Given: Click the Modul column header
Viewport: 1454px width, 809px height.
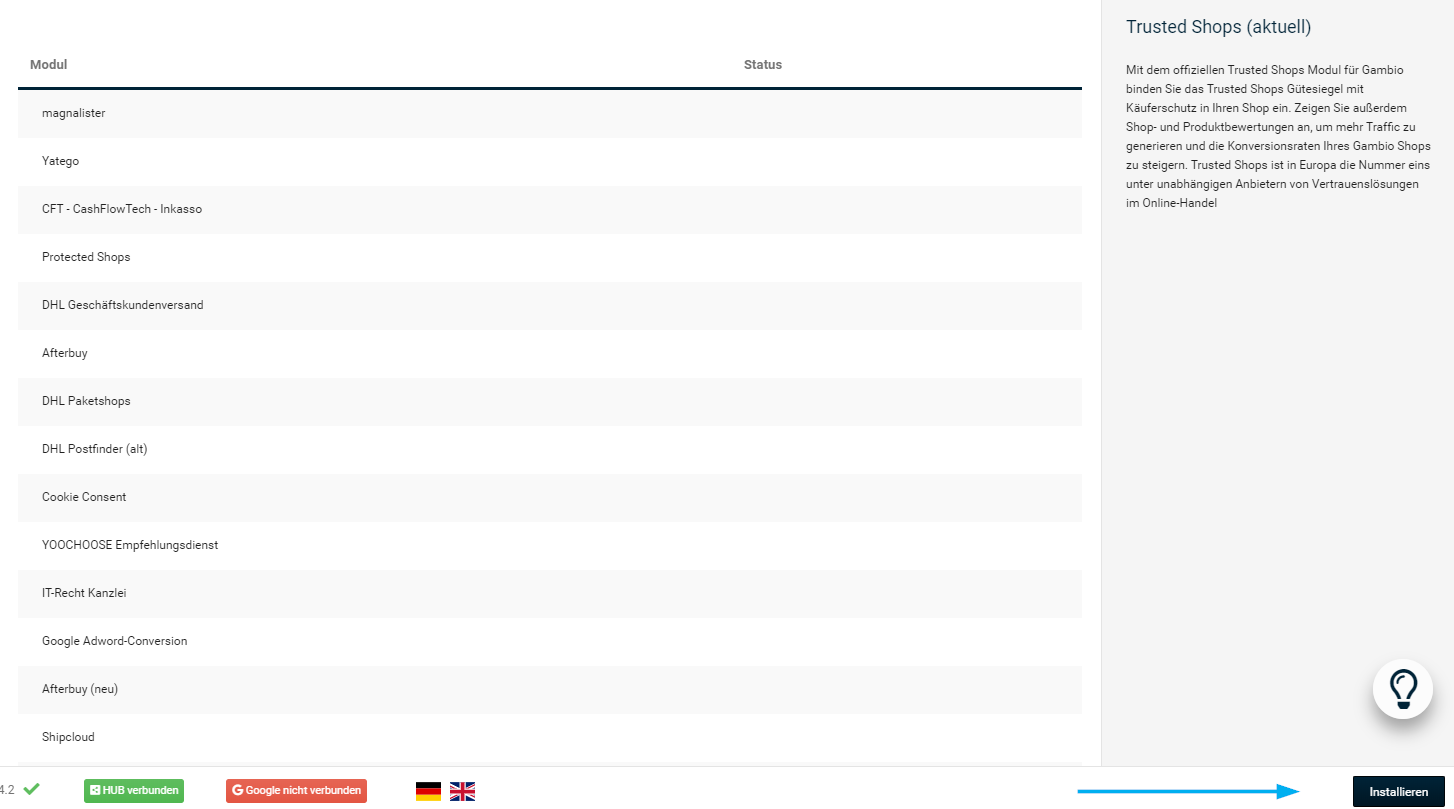Looking at the screenshot, I should click(48, 65).
